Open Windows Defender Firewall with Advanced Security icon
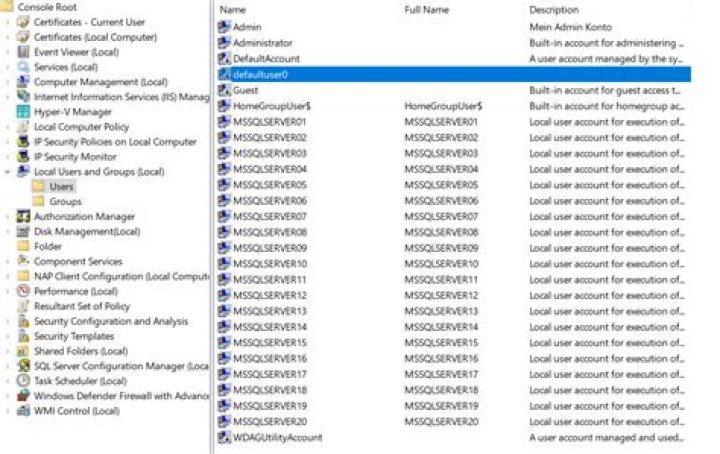Screen dimensions: 720x454 23,396
